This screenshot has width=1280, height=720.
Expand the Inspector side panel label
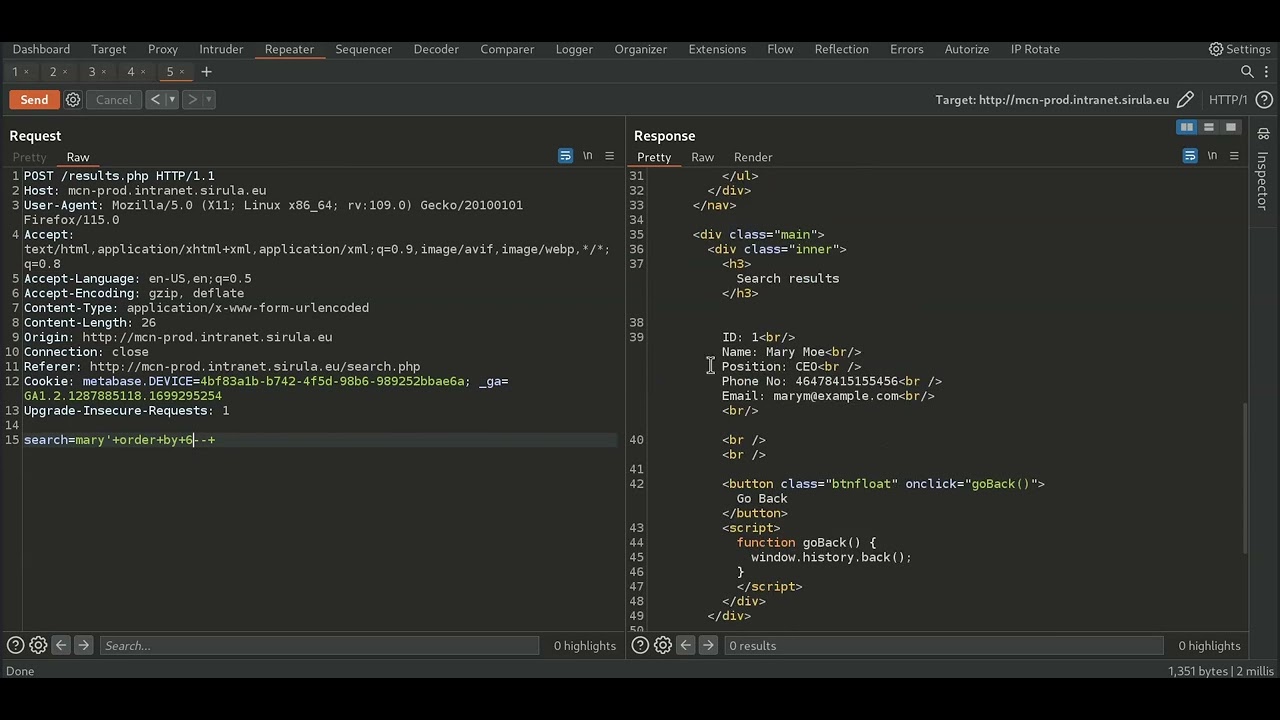click(x=1264, y=180)
